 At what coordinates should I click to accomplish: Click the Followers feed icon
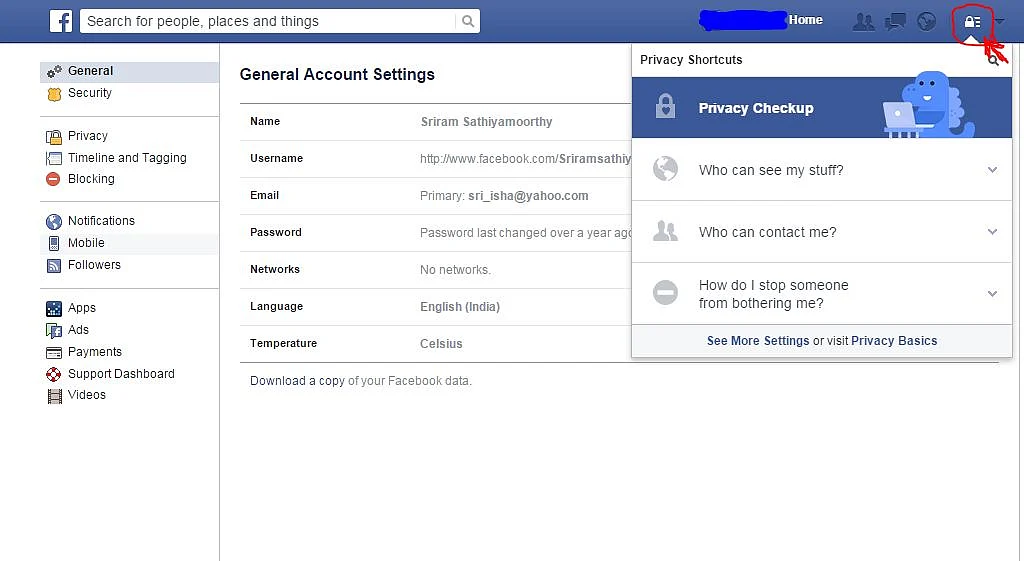point(54,265)
